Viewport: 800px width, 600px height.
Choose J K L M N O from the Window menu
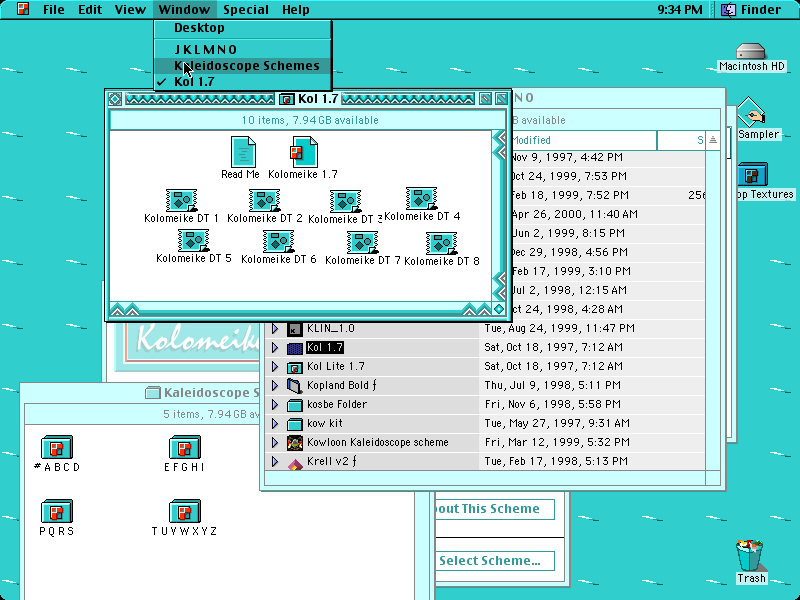tap(243, 49)
